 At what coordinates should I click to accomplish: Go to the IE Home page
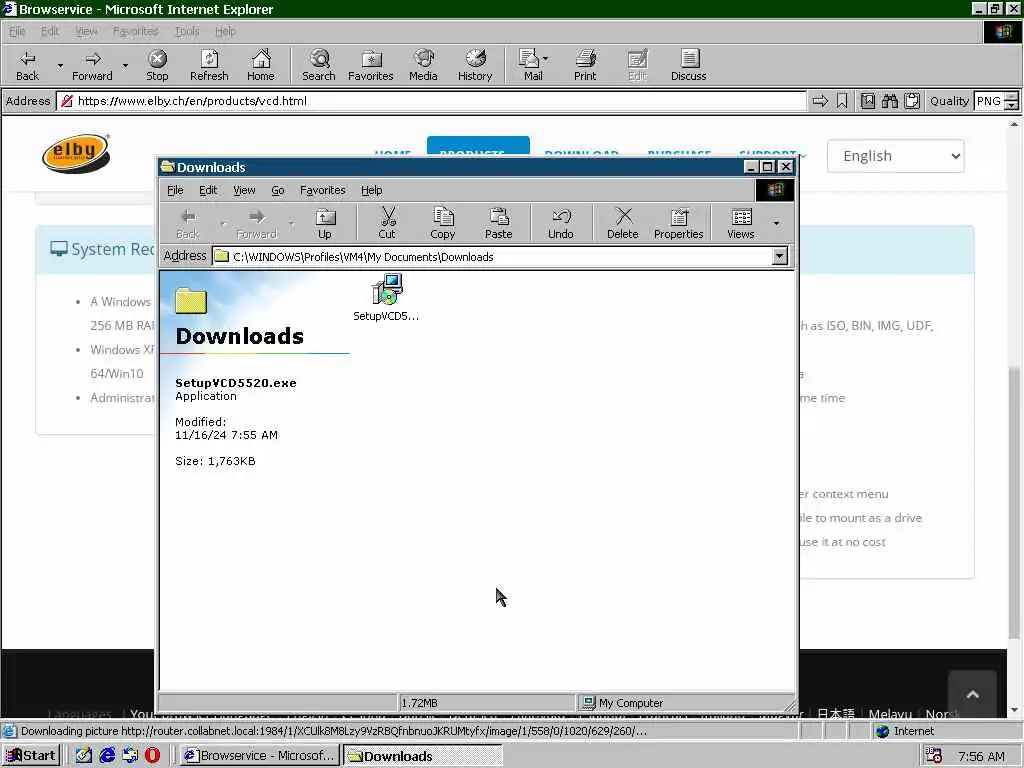(261, 65)
